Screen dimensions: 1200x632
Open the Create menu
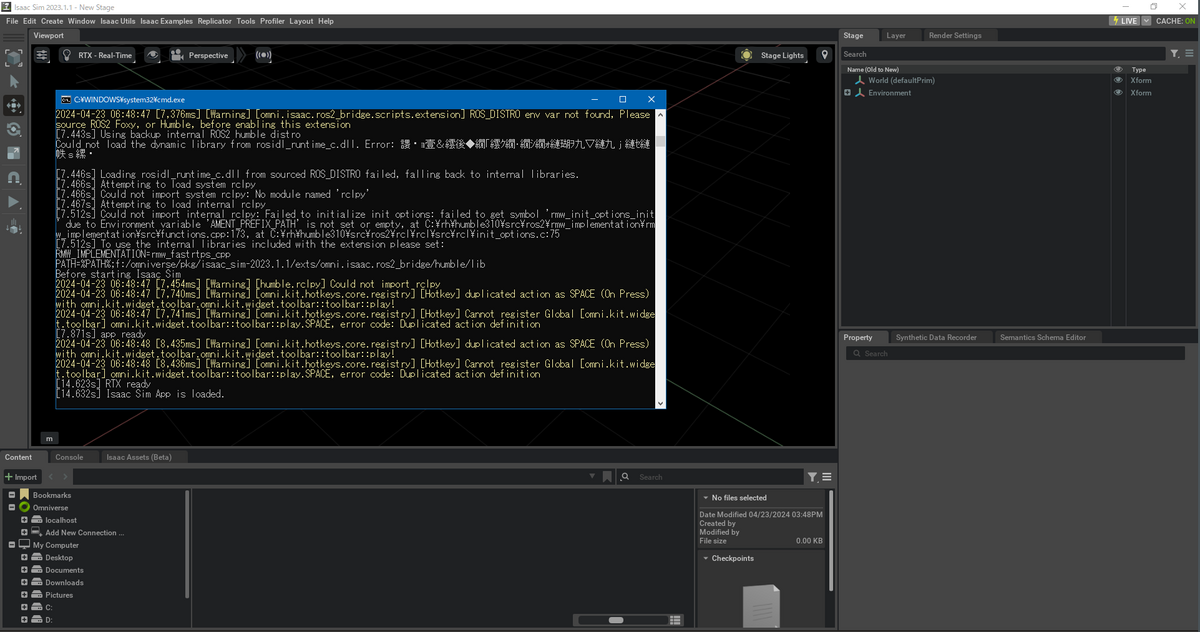click(52, 21)
